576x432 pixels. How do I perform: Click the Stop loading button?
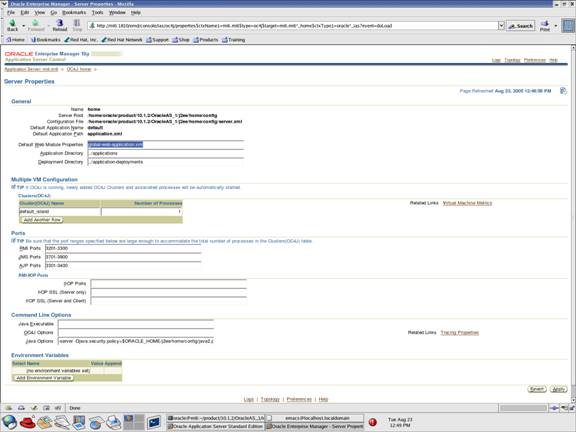[77, 25]
